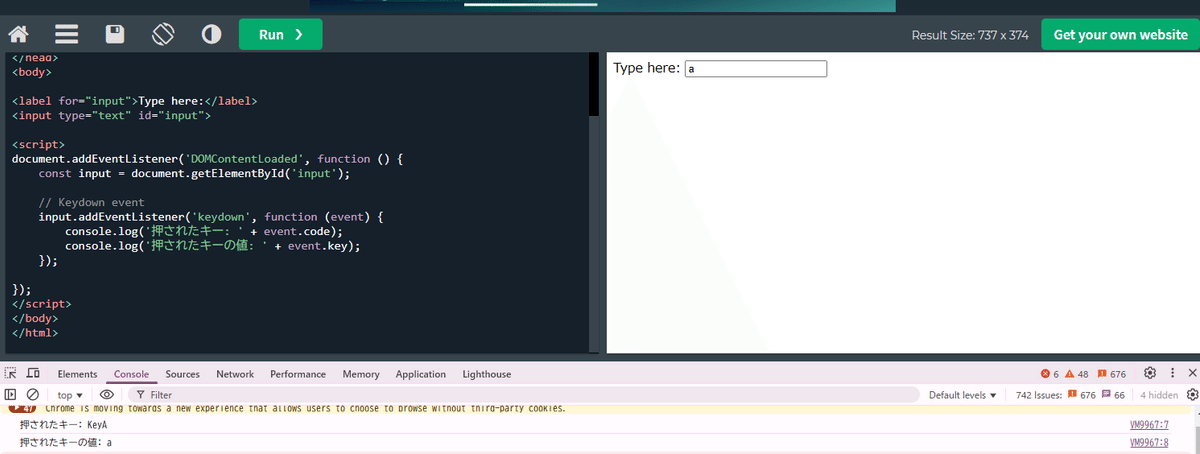Click the code line with getElementById
1200x454 pixels.
click(x=195, y=173)
